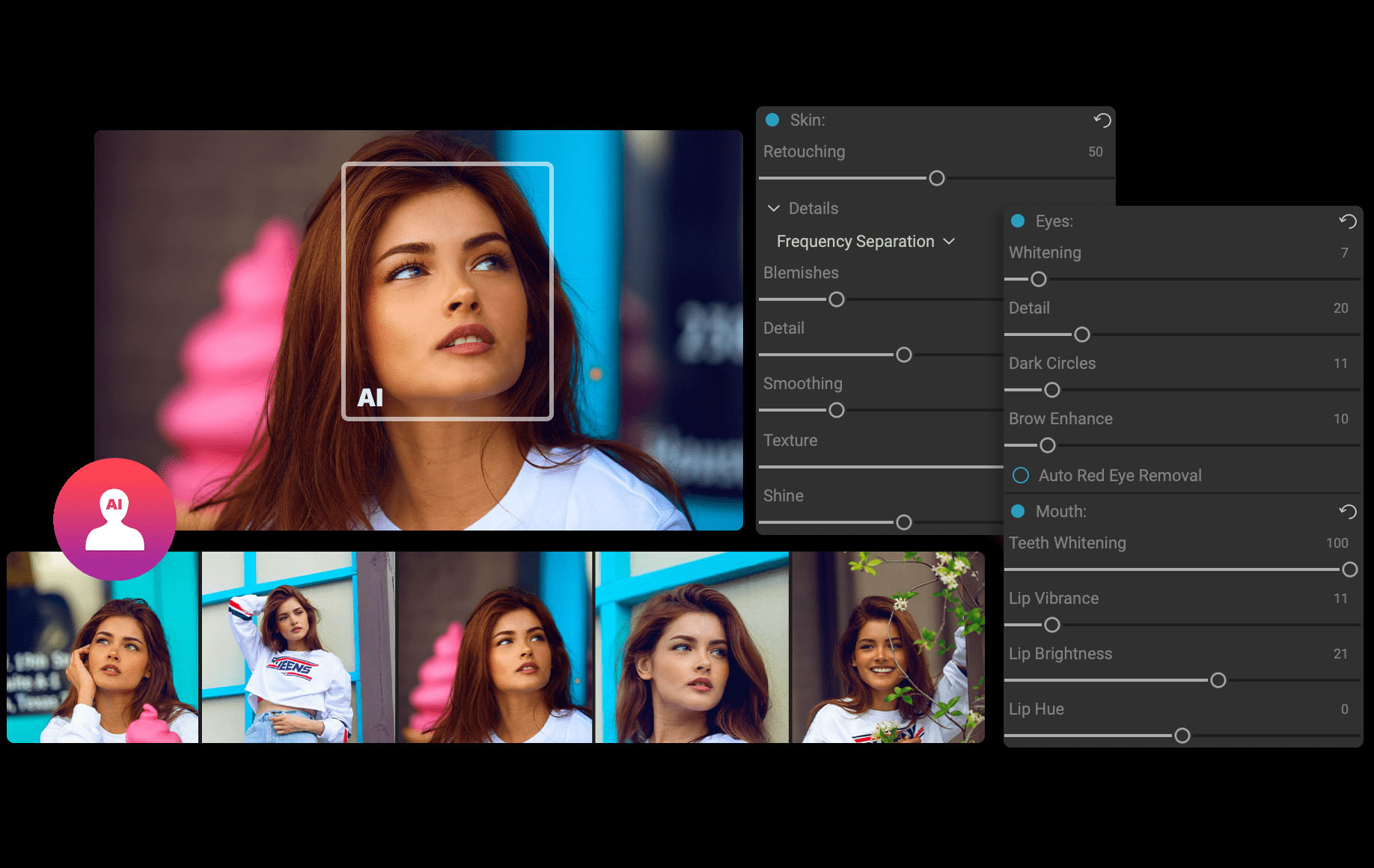1374x868 pixels.
Task: Click the Eyes Detail slider handle
Action: pyautogui.click(x=1082, y=334)
